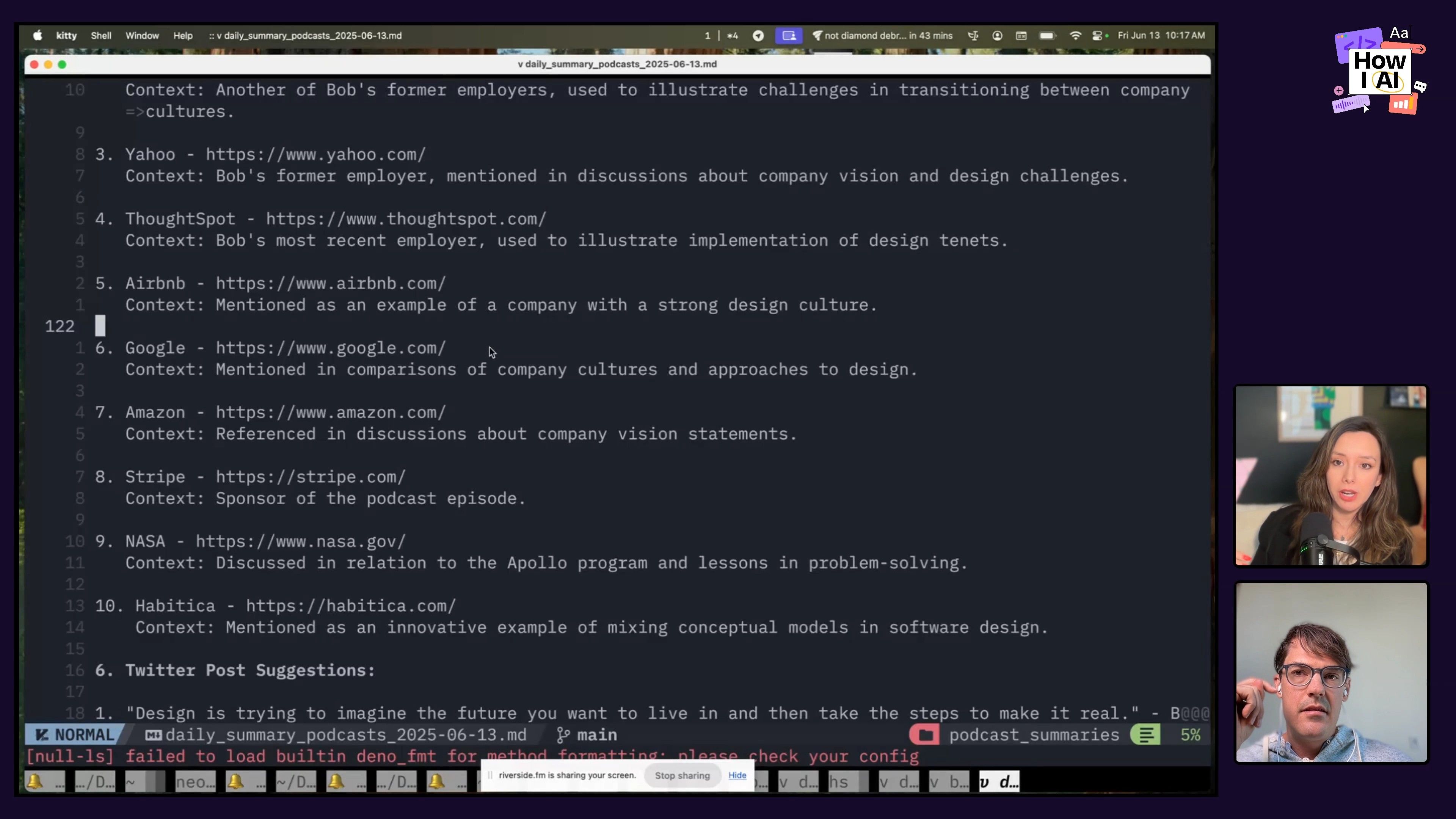Viewport: 1456px width, 819px height.
Task: Click the 'Habitica' entry name
Action: coord(175,606)
